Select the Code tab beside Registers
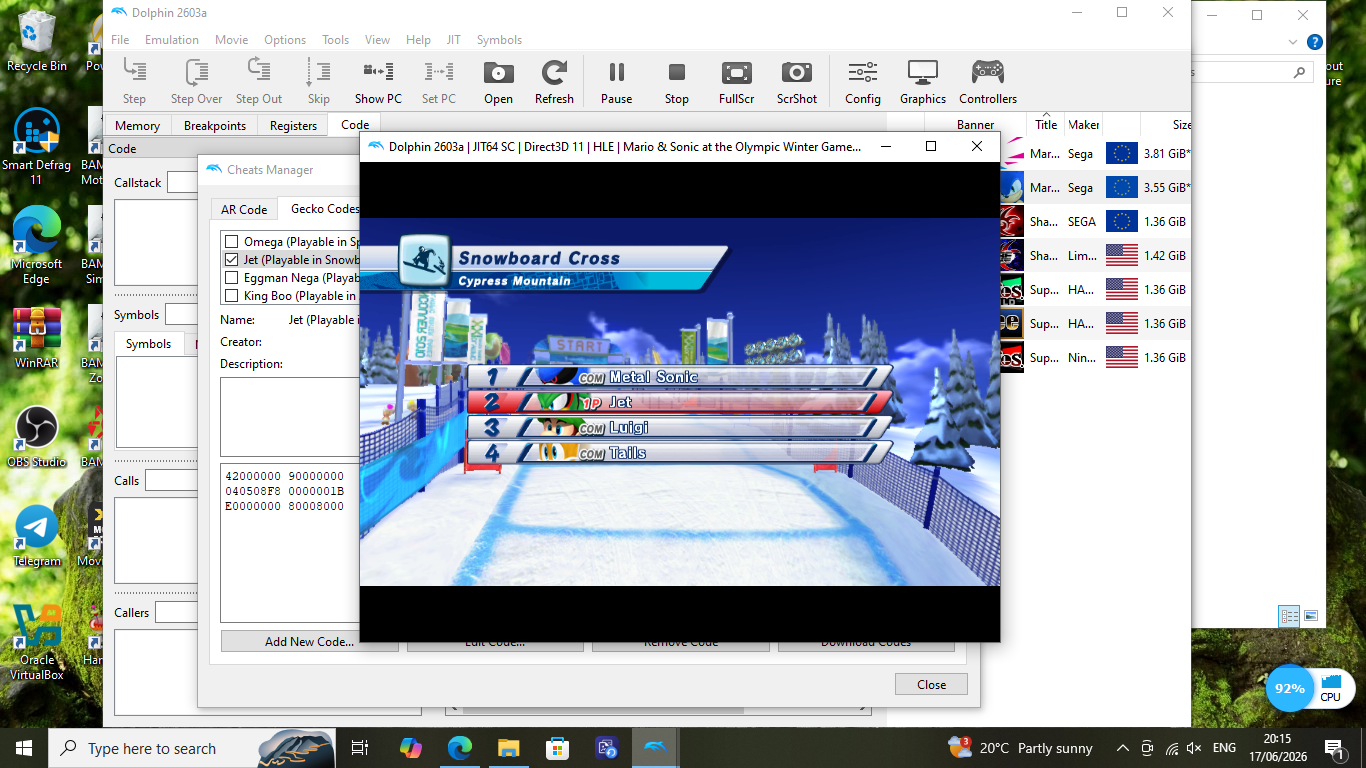 (355, 125)
